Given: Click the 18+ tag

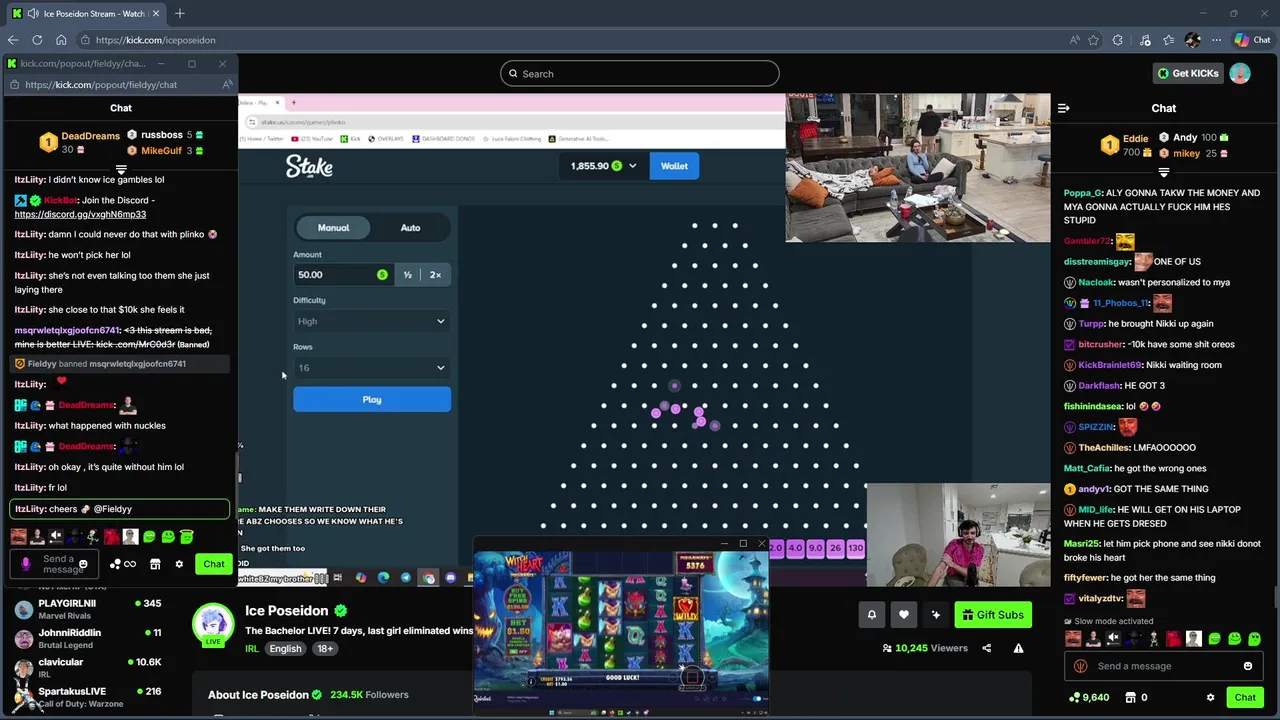Looking at the screenshot, I should point(325,648).
